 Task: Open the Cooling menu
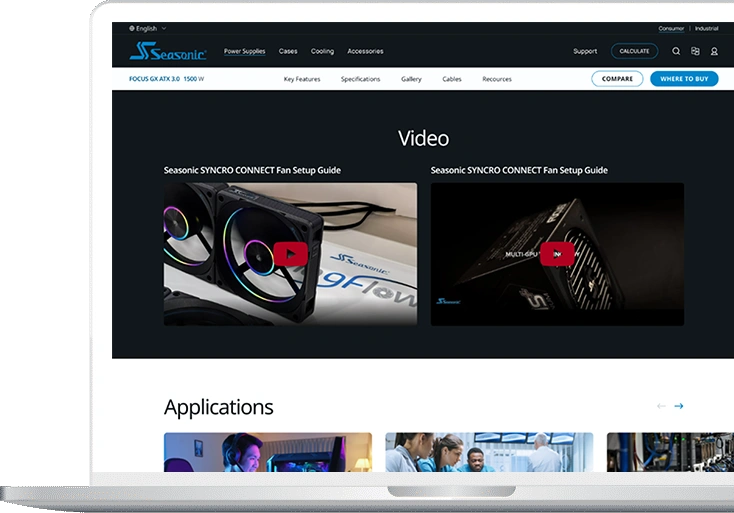[x=322, y=51]
